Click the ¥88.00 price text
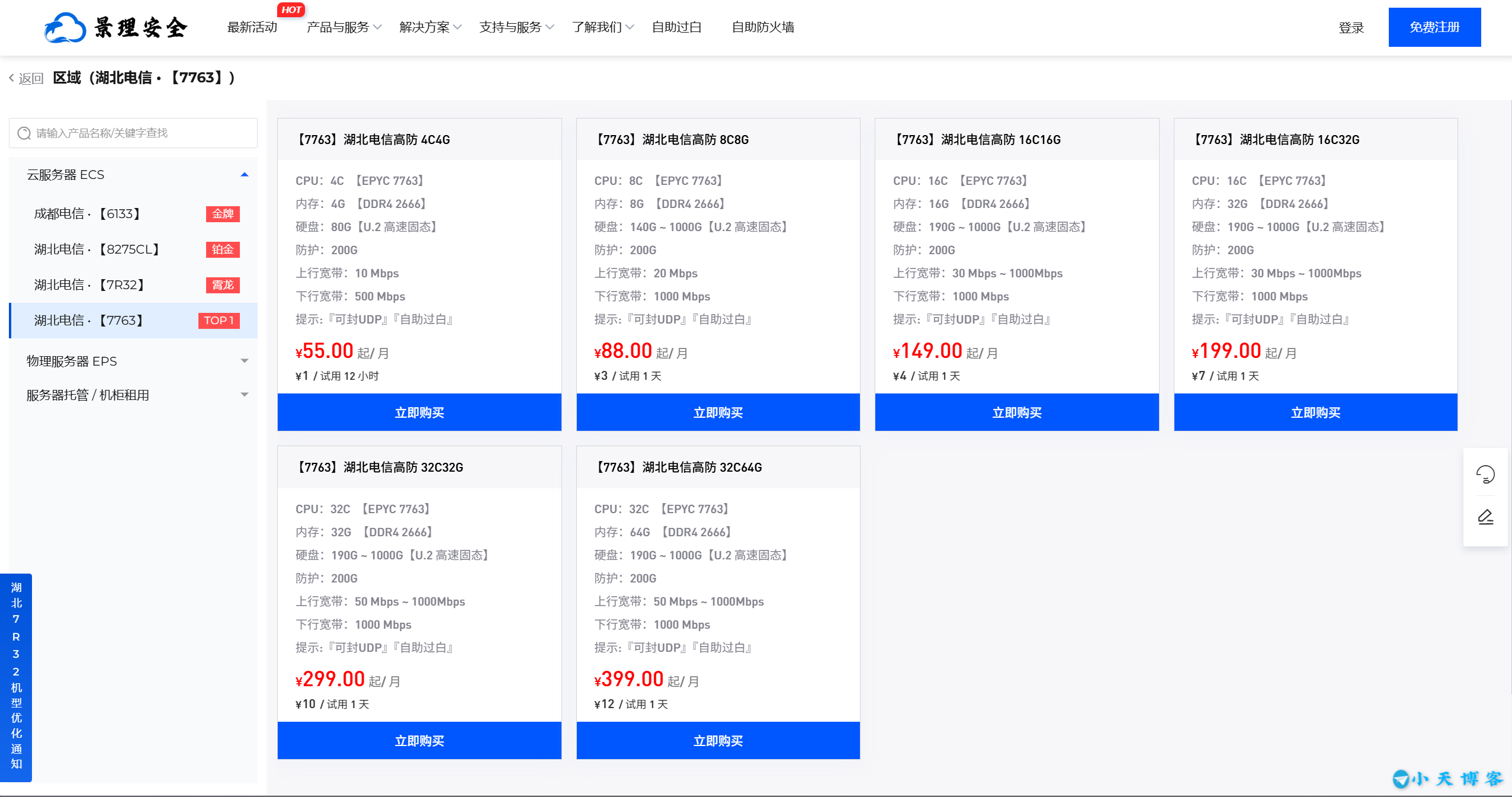The image size is (1512, 797). [623, 351]
